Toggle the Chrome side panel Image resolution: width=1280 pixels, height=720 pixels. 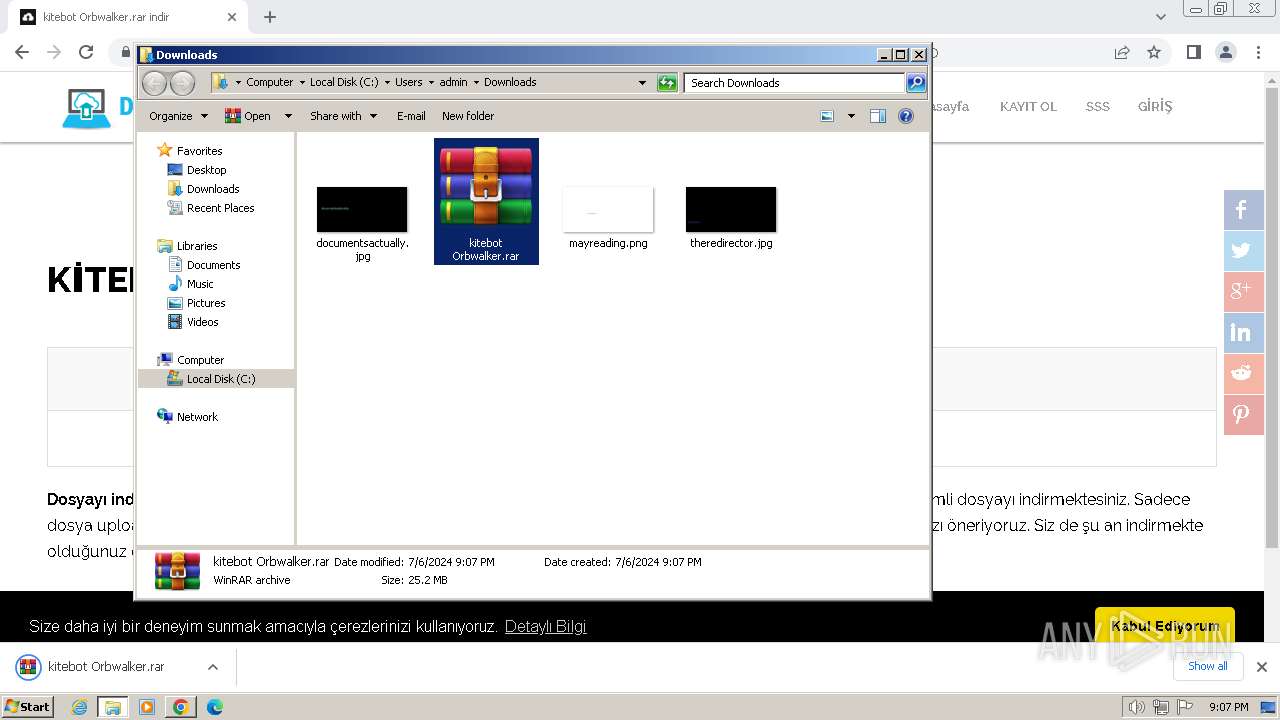point(1193,52)
